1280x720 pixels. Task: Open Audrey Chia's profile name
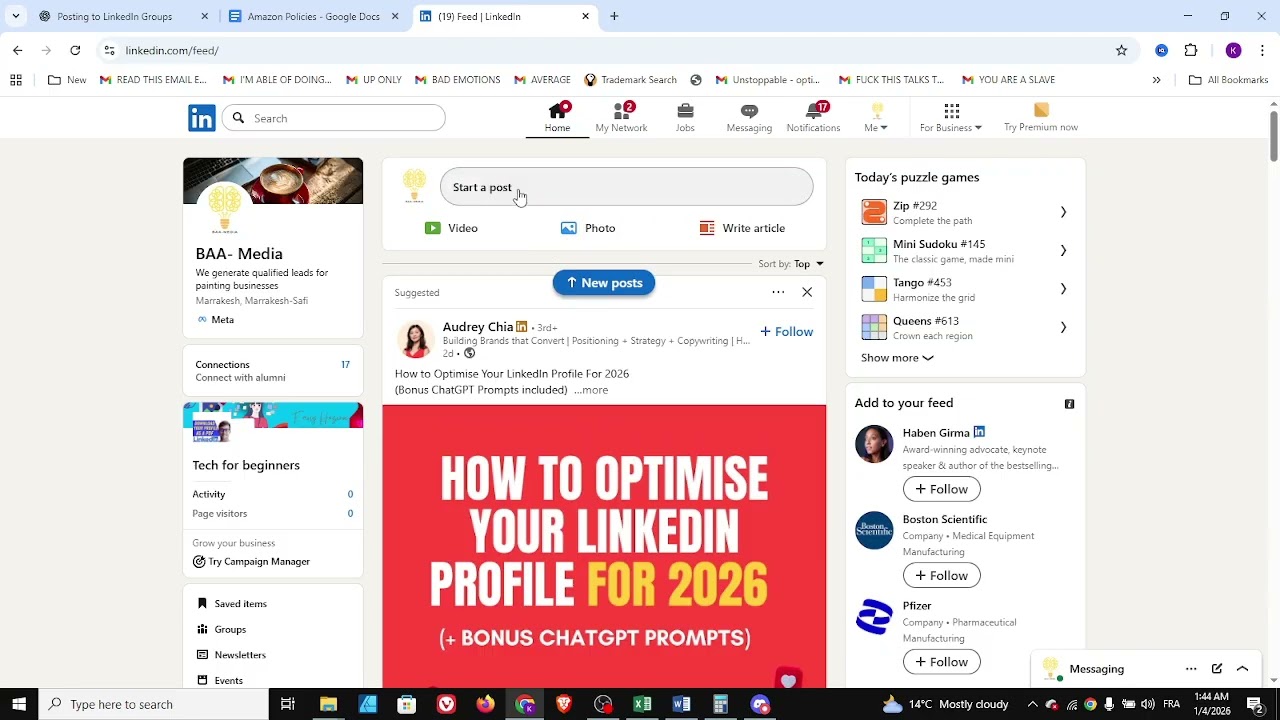pyautogui.click(x=478, y=327)
